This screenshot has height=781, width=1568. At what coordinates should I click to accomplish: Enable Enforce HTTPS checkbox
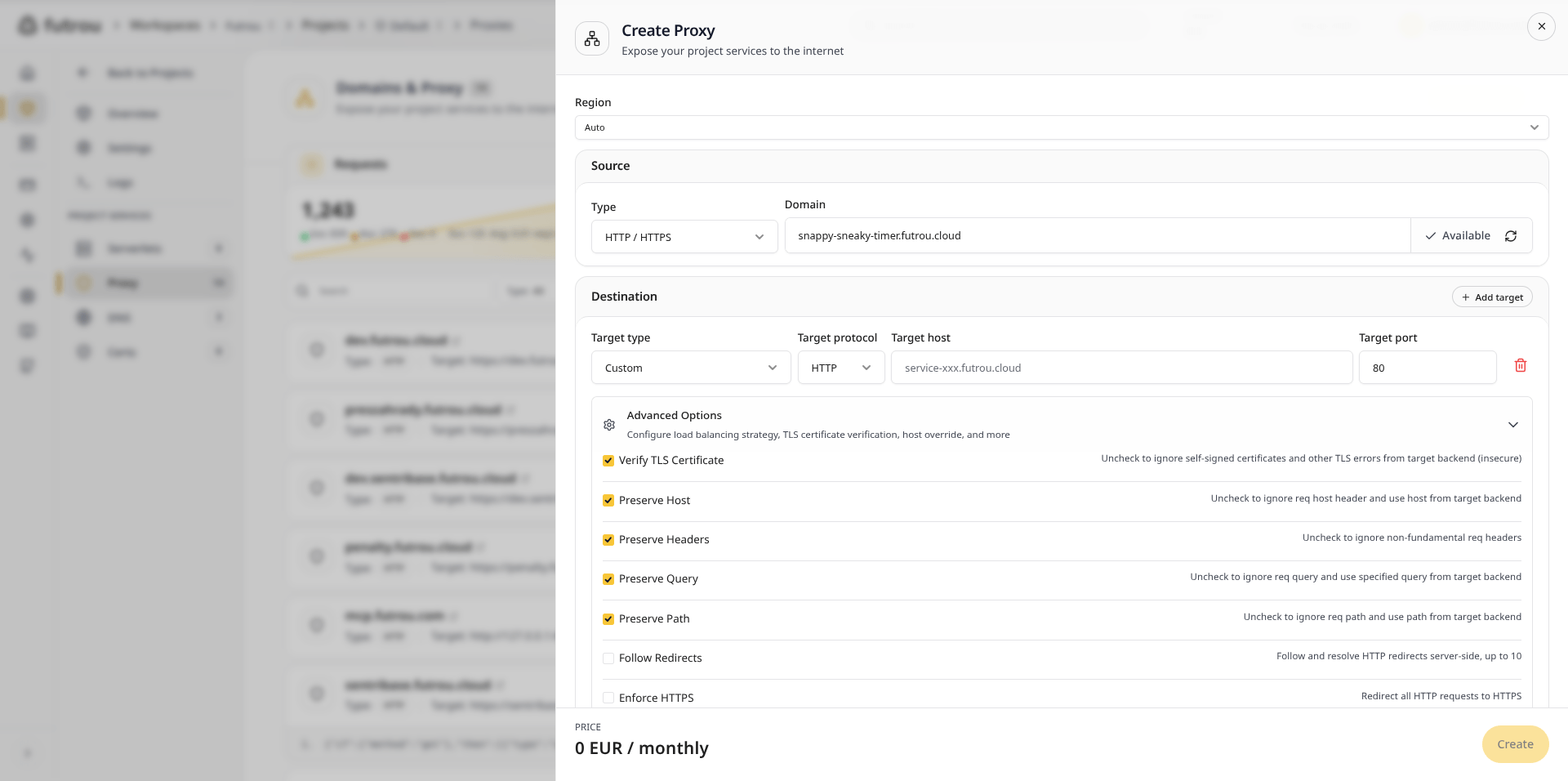[x=608, y=698]
